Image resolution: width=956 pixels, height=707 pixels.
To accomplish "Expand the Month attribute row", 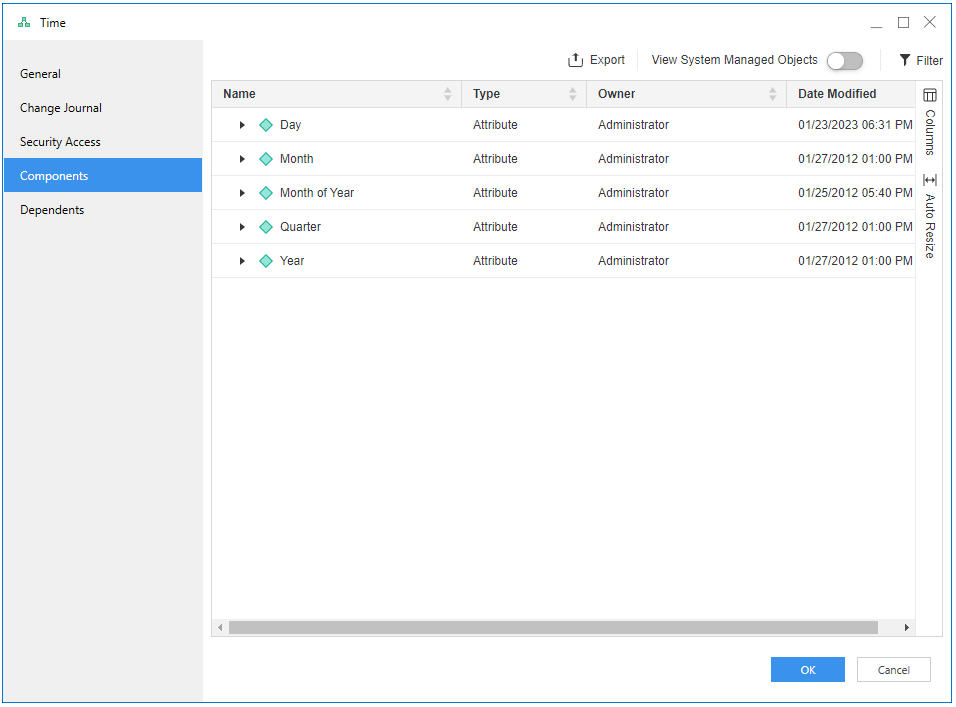I will [x=242, y=159].
